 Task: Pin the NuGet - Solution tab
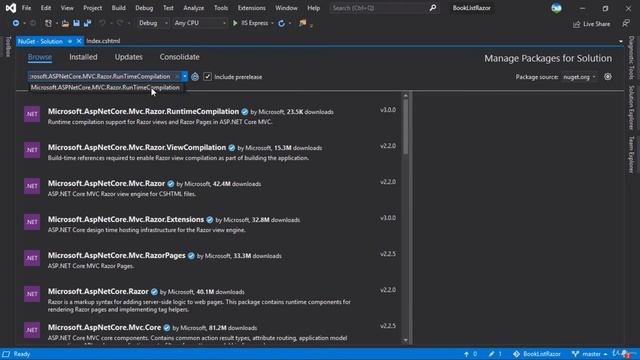tap(70, 41)
